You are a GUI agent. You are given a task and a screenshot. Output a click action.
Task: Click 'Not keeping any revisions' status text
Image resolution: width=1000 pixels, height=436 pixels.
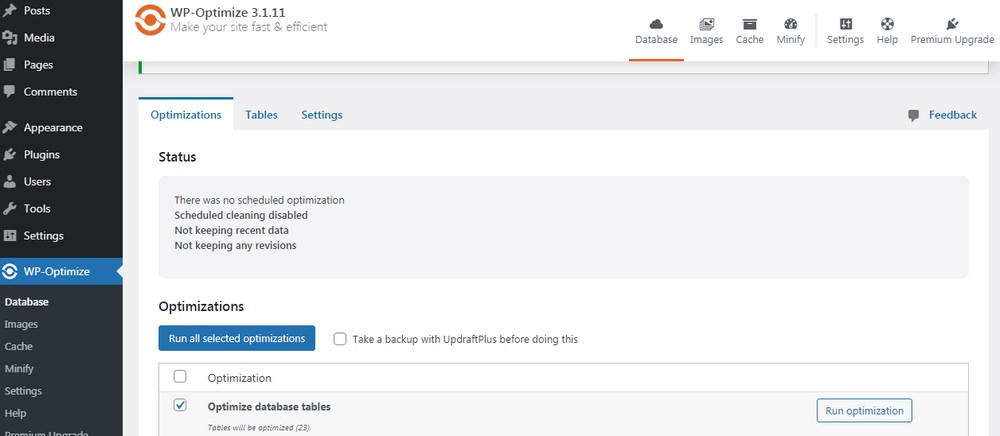pos(235,245)
